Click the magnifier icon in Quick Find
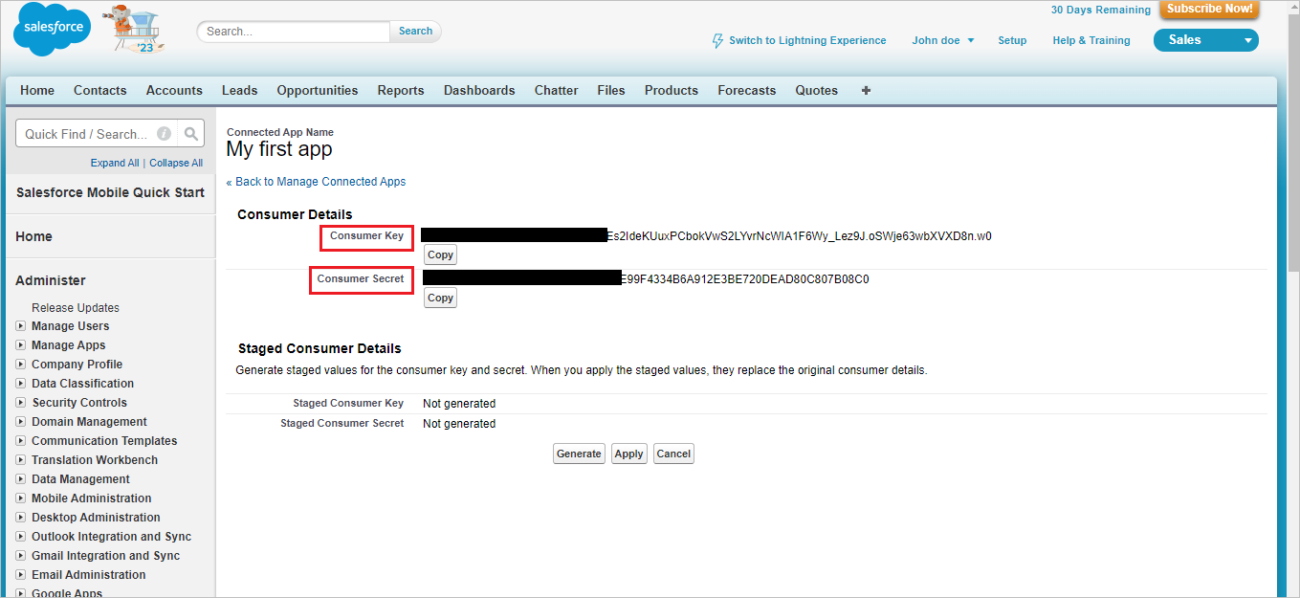Image resolution: width=1300 pixels, height=598 pixels. pos(191,133)
